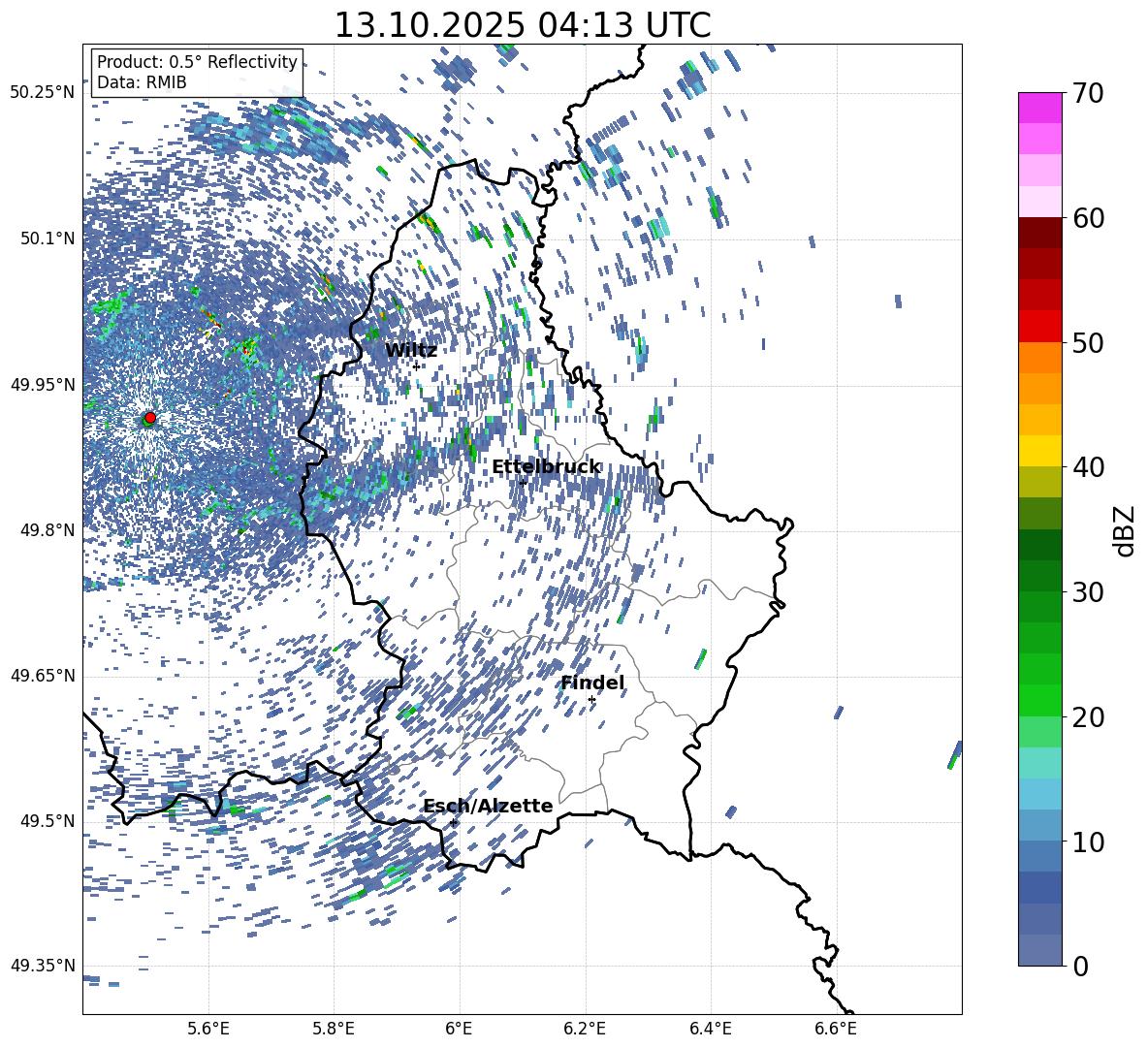This screenshot has width=1148, height=1048.
Task: Click the 49.5°N latitude tick label
Action: coord(48,821)
